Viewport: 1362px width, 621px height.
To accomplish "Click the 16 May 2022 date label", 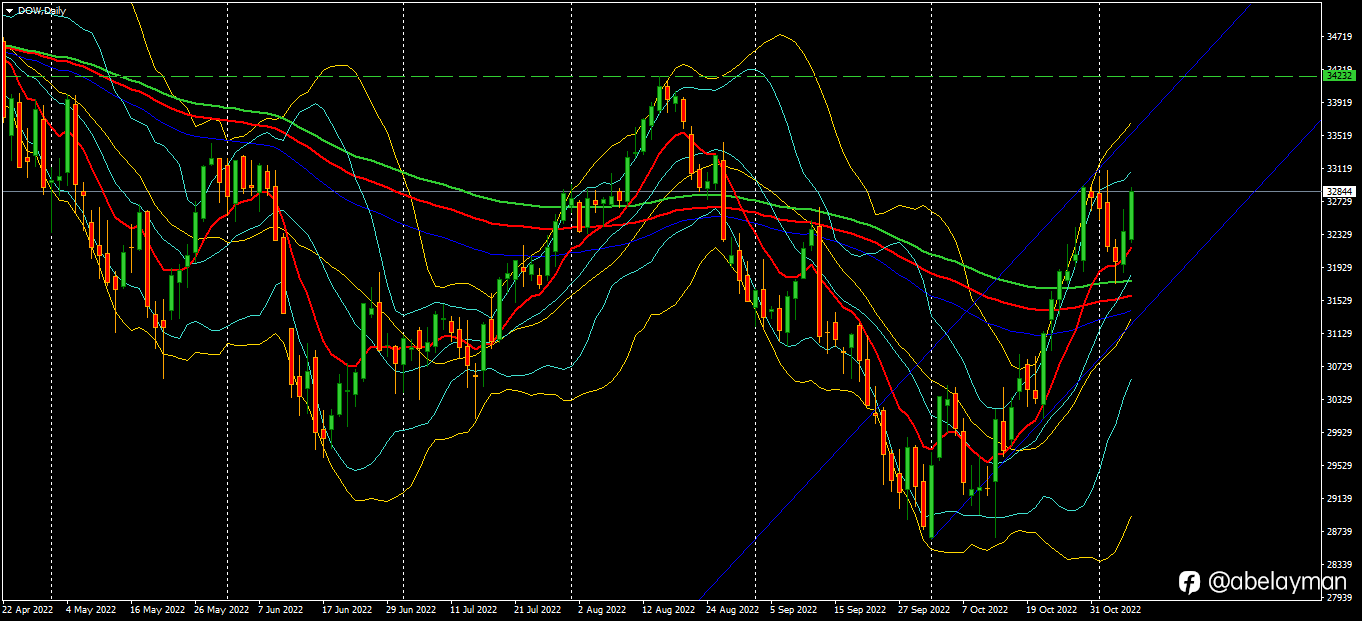I will [157, 608].
